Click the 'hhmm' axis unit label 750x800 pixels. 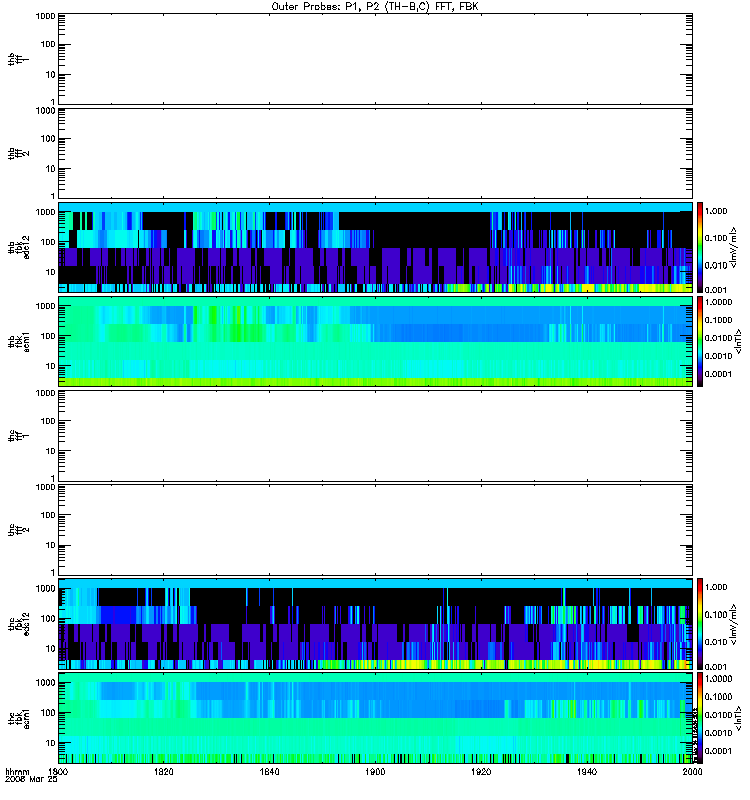pyautogui.click(x=17, y=772)
